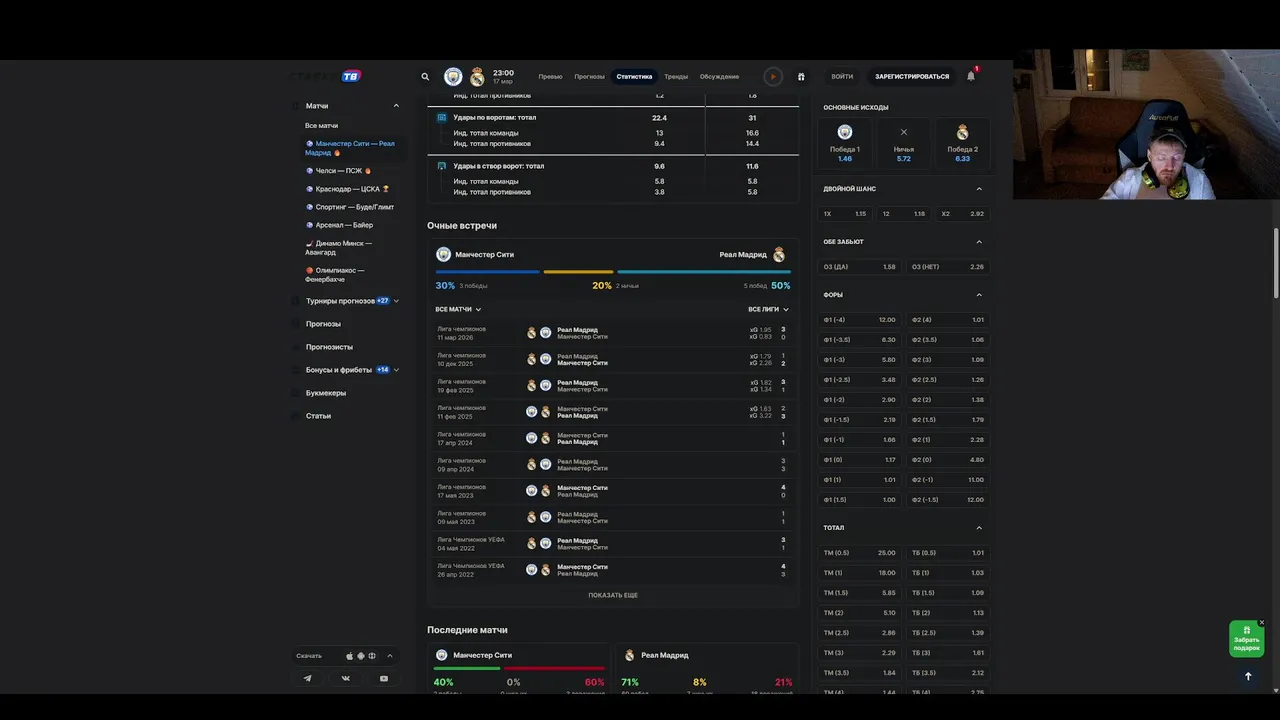Click the teal 50% Real Madrid wins bar

[704, 272]
